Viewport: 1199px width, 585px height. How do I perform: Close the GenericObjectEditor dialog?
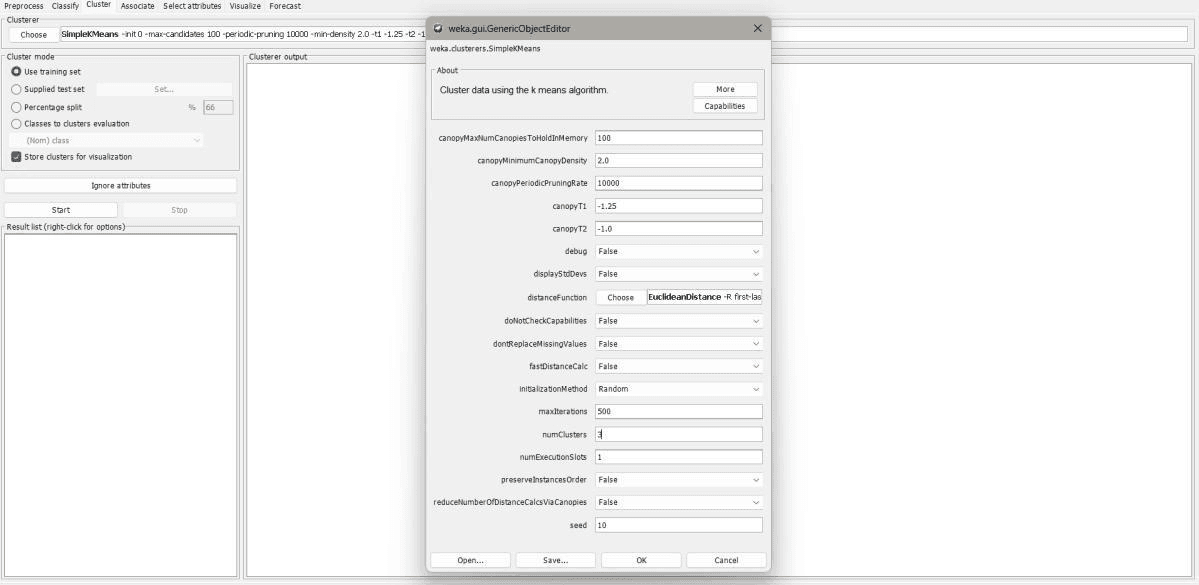coord(758,28)
